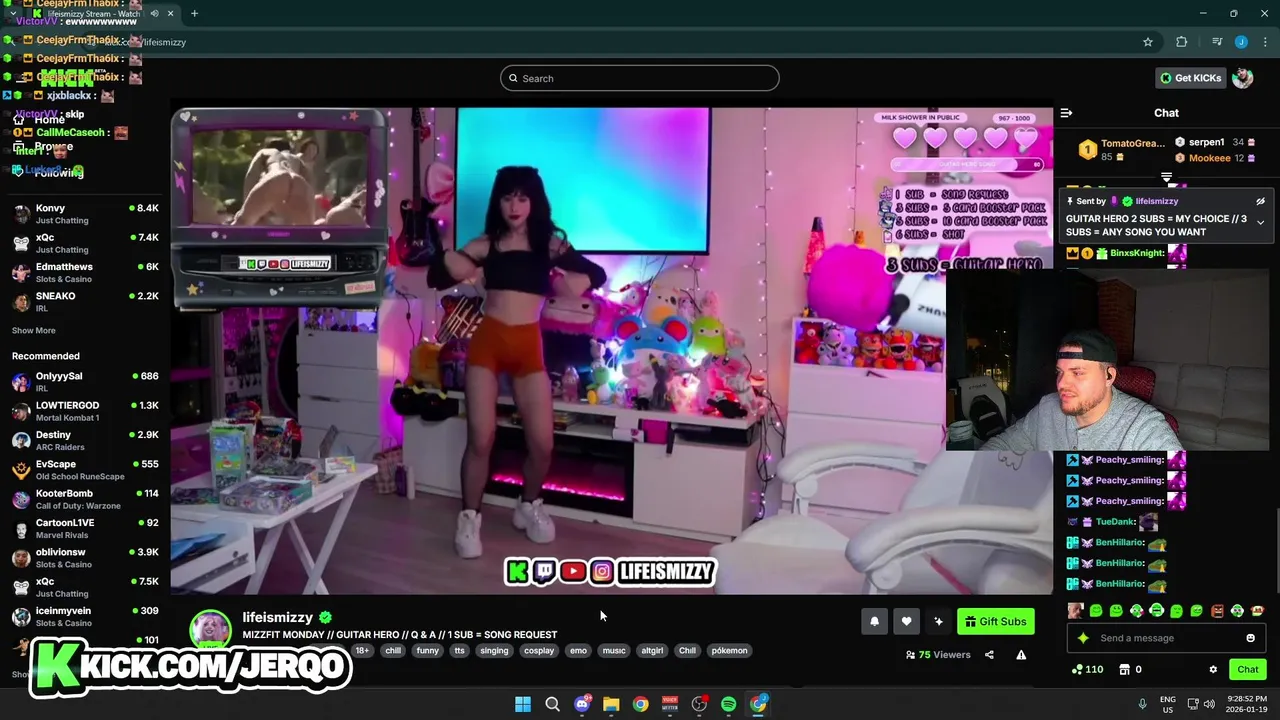This screenshot has width=1280, height=720.
Task: Select the altgirl tag
Action: pos(652,650)
